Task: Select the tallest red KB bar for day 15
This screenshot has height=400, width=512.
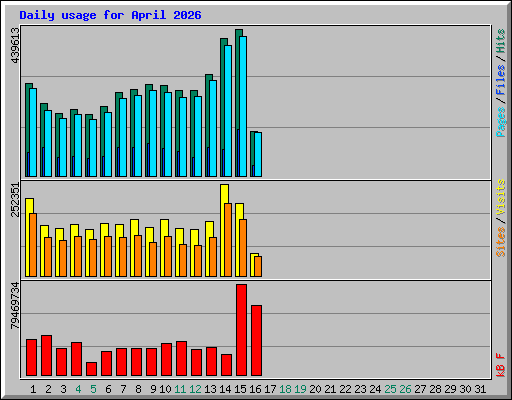Action: click(x=241, y=330)
